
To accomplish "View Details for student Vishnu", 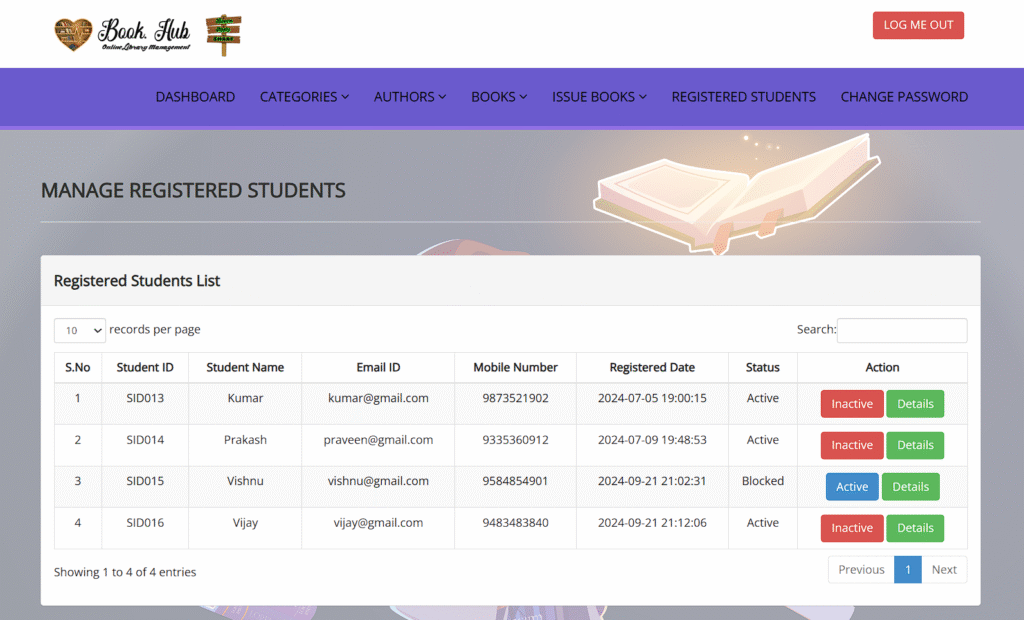I will point(910,487).
